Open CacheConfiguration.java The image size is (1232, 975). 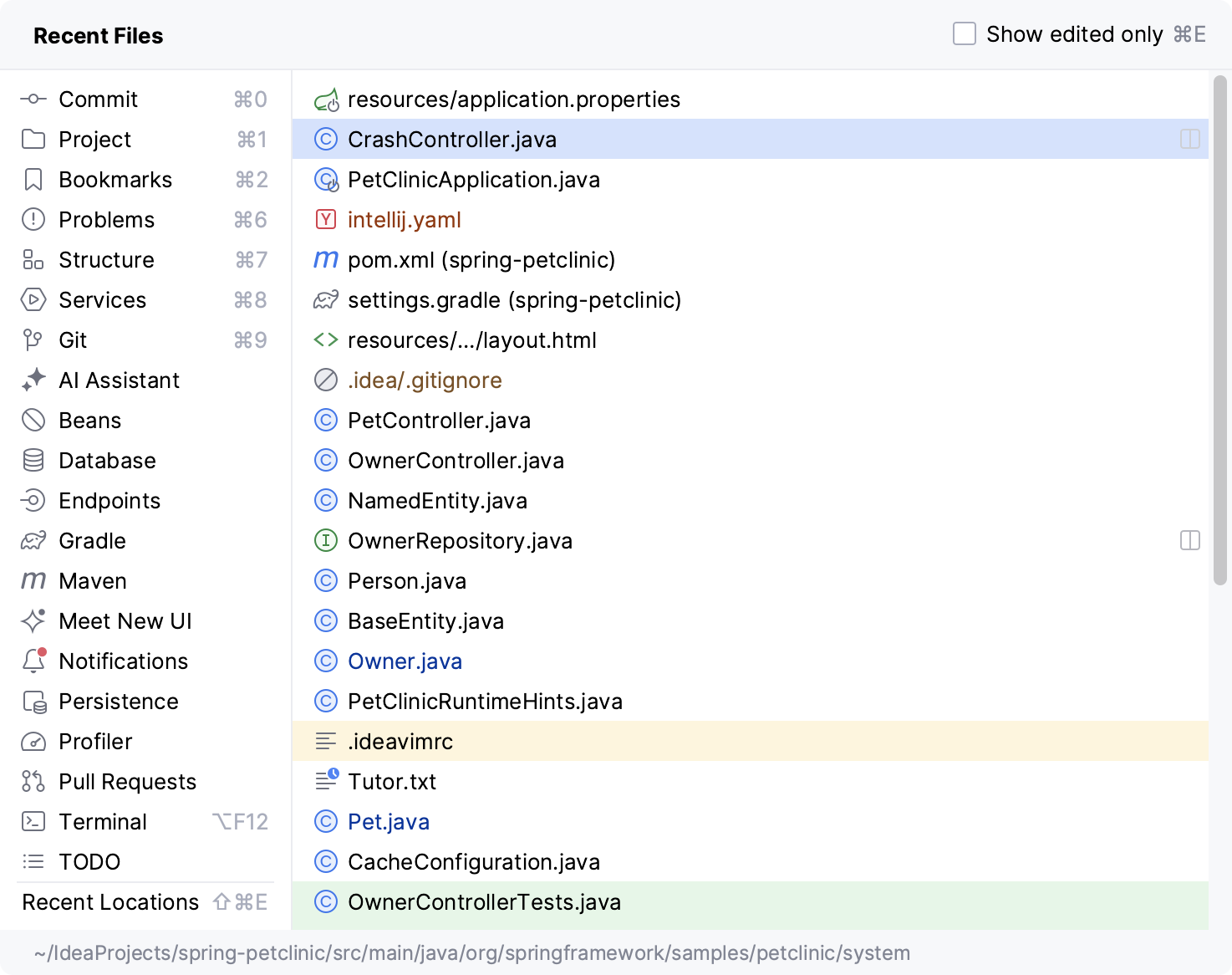[750, 862]
